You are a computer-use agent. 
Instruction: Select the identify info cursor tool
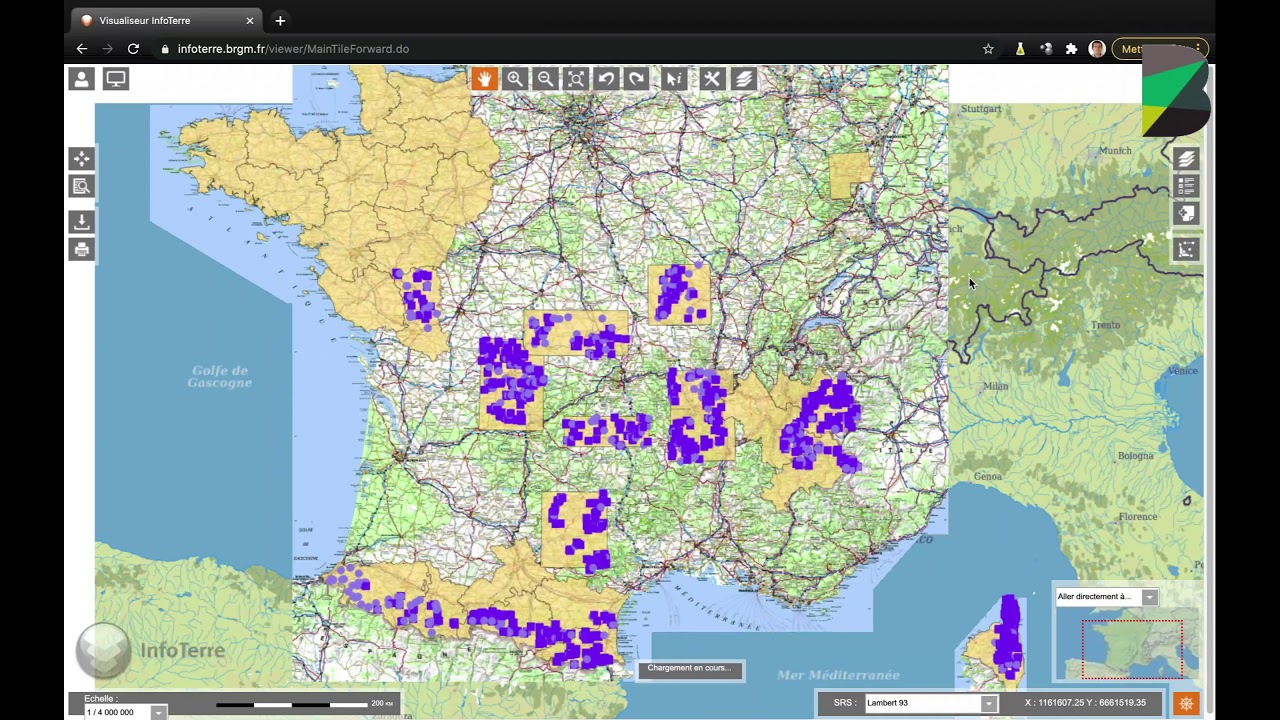[674, 79]
